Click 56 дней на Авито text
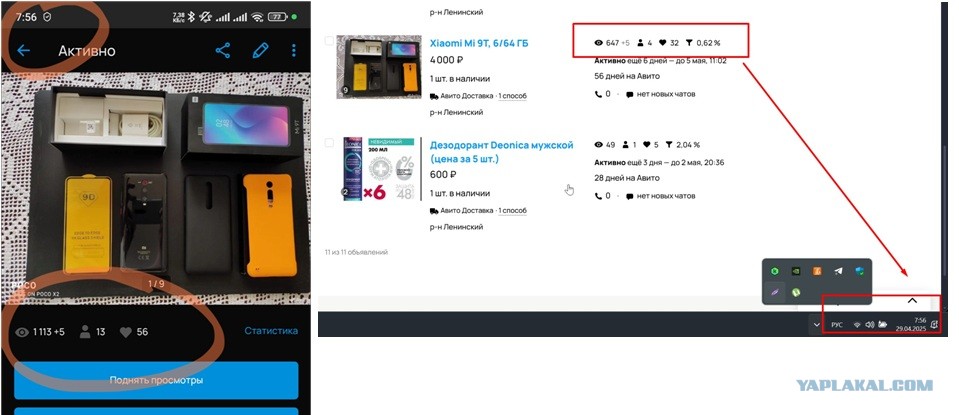The height and width of the screenshot is (415, 959). (x=627, y=76)
